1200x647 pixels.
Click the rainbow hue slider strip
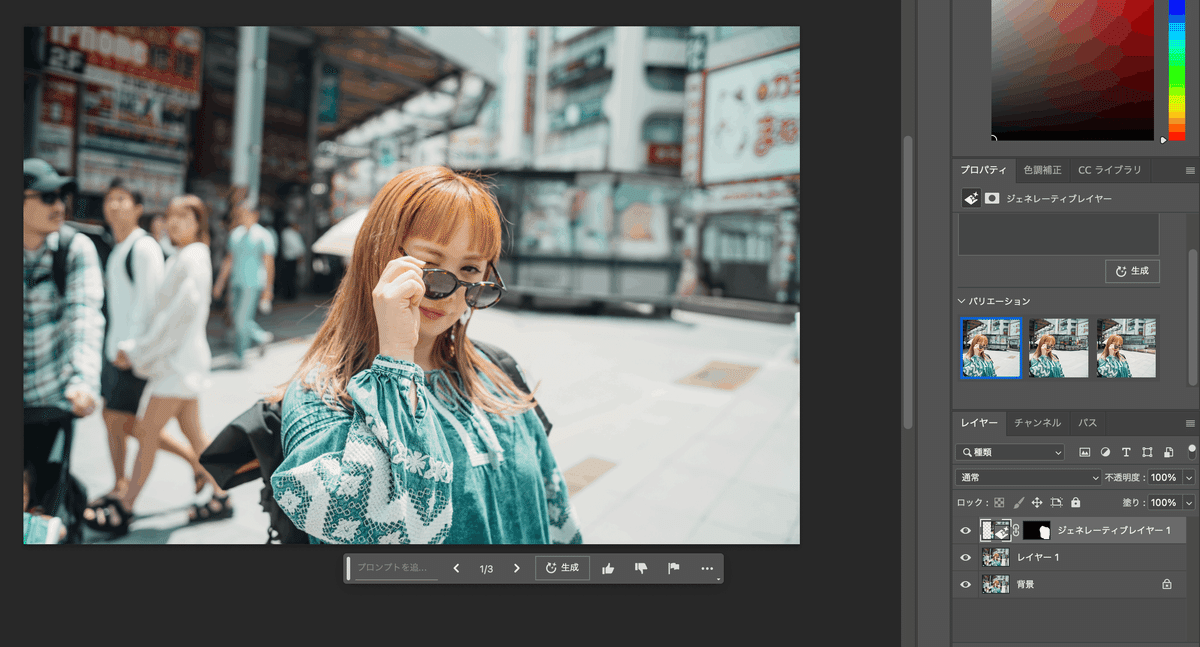pyautogui.click(x=1176, y=70)
